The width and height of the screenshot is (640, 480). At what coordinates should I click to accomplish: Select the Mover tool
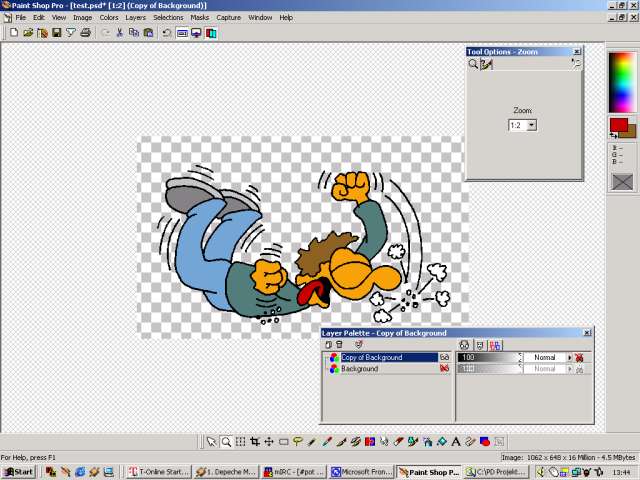pos(269,442)
